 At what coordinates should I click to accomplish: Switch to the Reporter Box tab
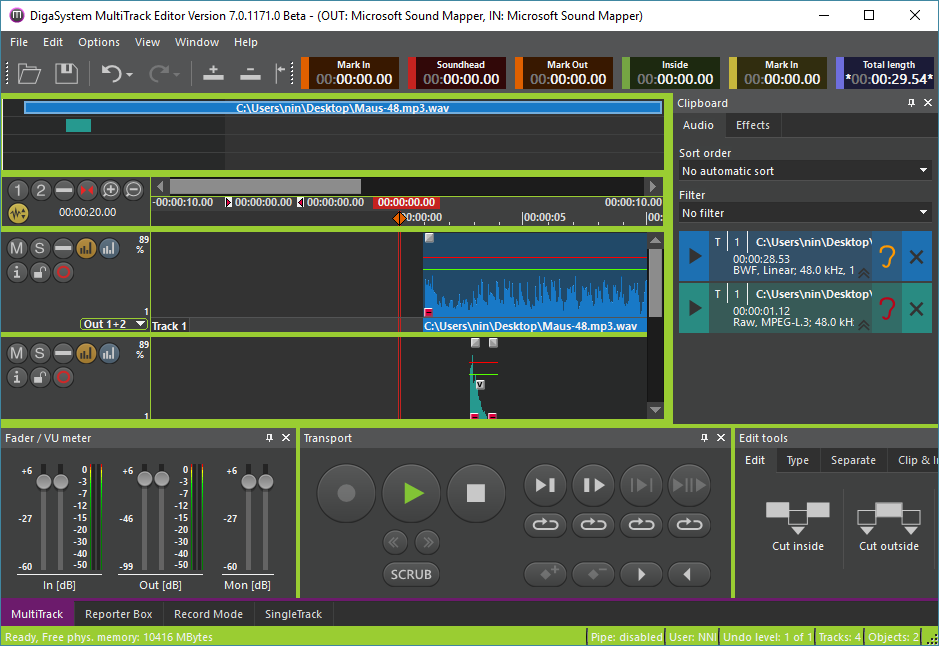click(x=118, y=614)
